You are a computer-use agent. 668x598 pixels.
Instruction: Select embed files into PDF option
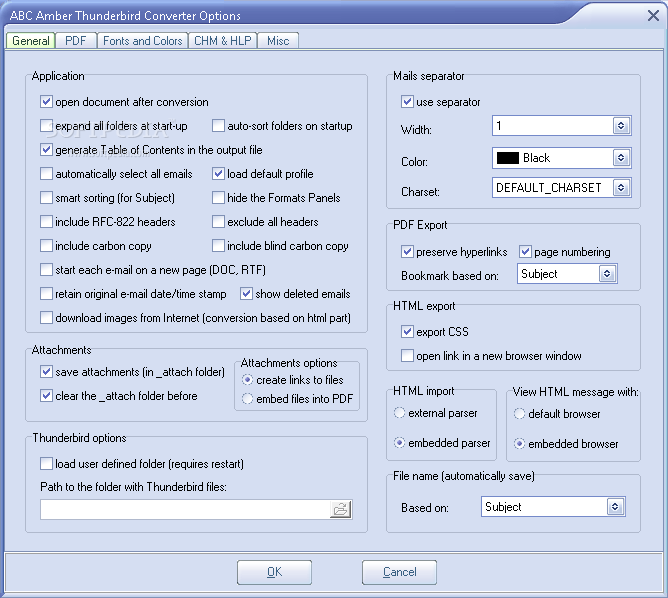(247, 399)
